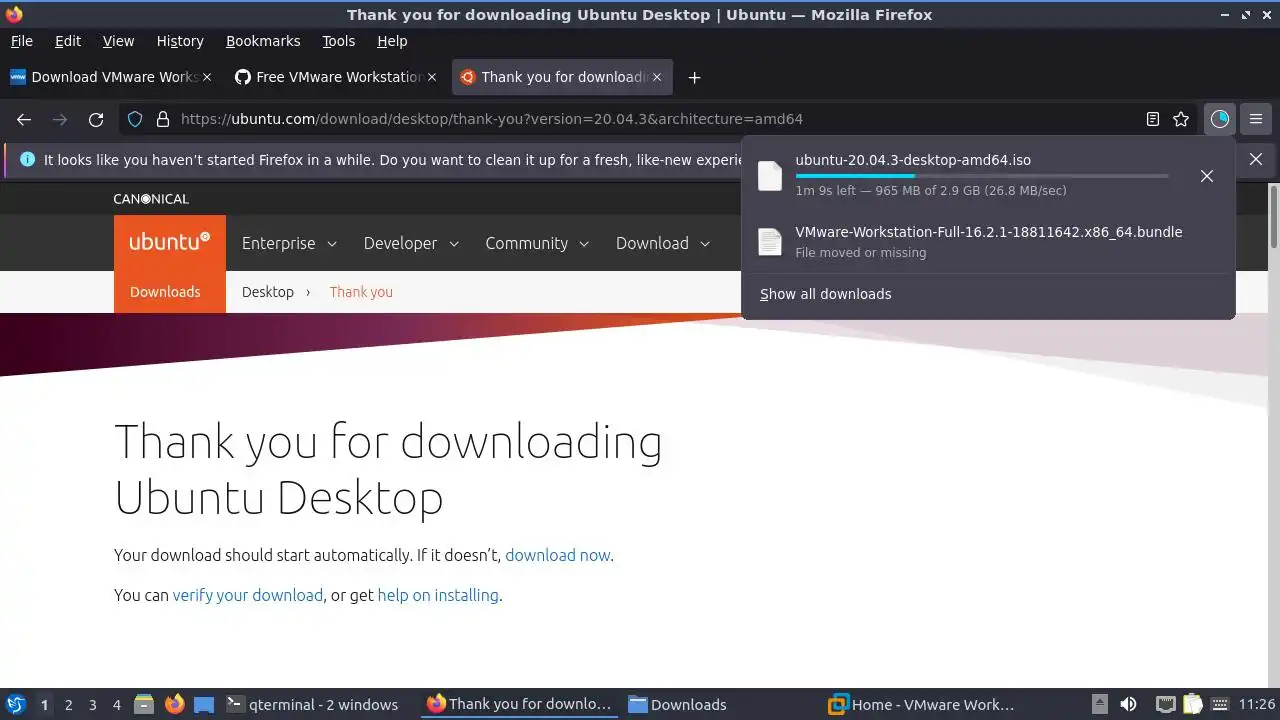Viewport: 1280px width, 720px height.
Task: Open the View menu
Action: tap(118, 41)
